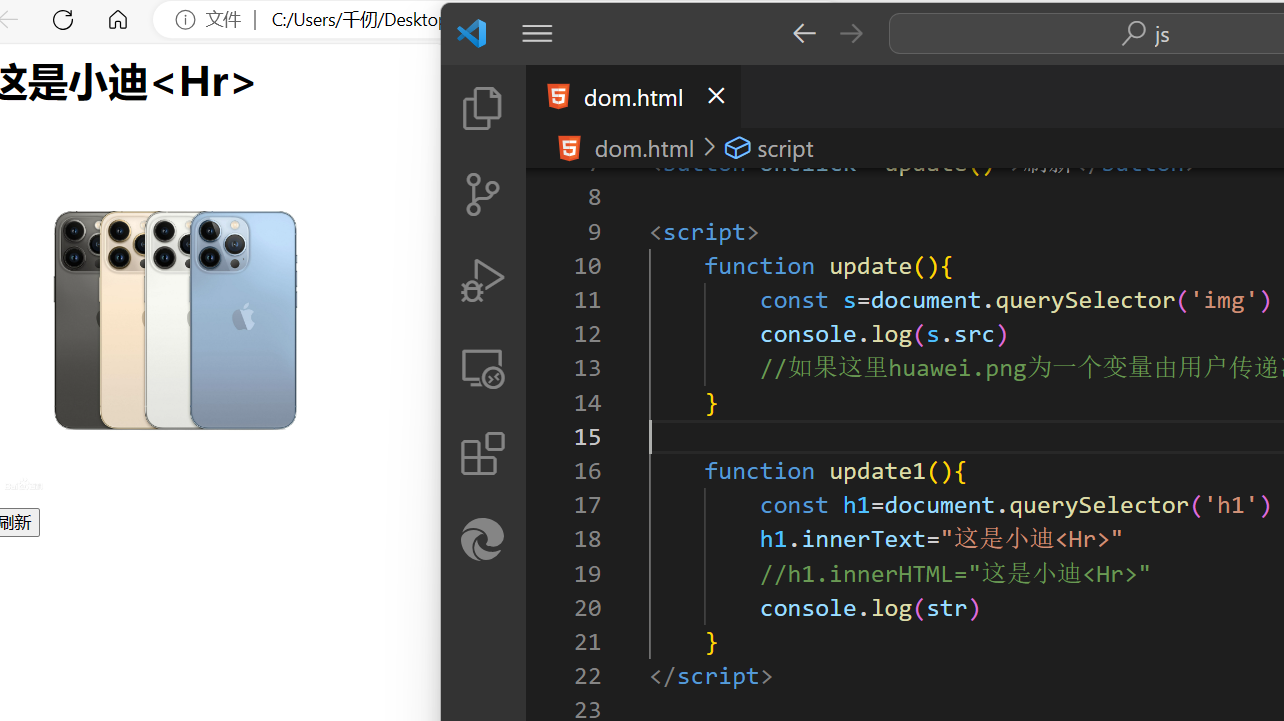Click the querySelector('h1') line
Image resolution: width=1284 pixels, height=721 pixels.
tap(1015, 505)
